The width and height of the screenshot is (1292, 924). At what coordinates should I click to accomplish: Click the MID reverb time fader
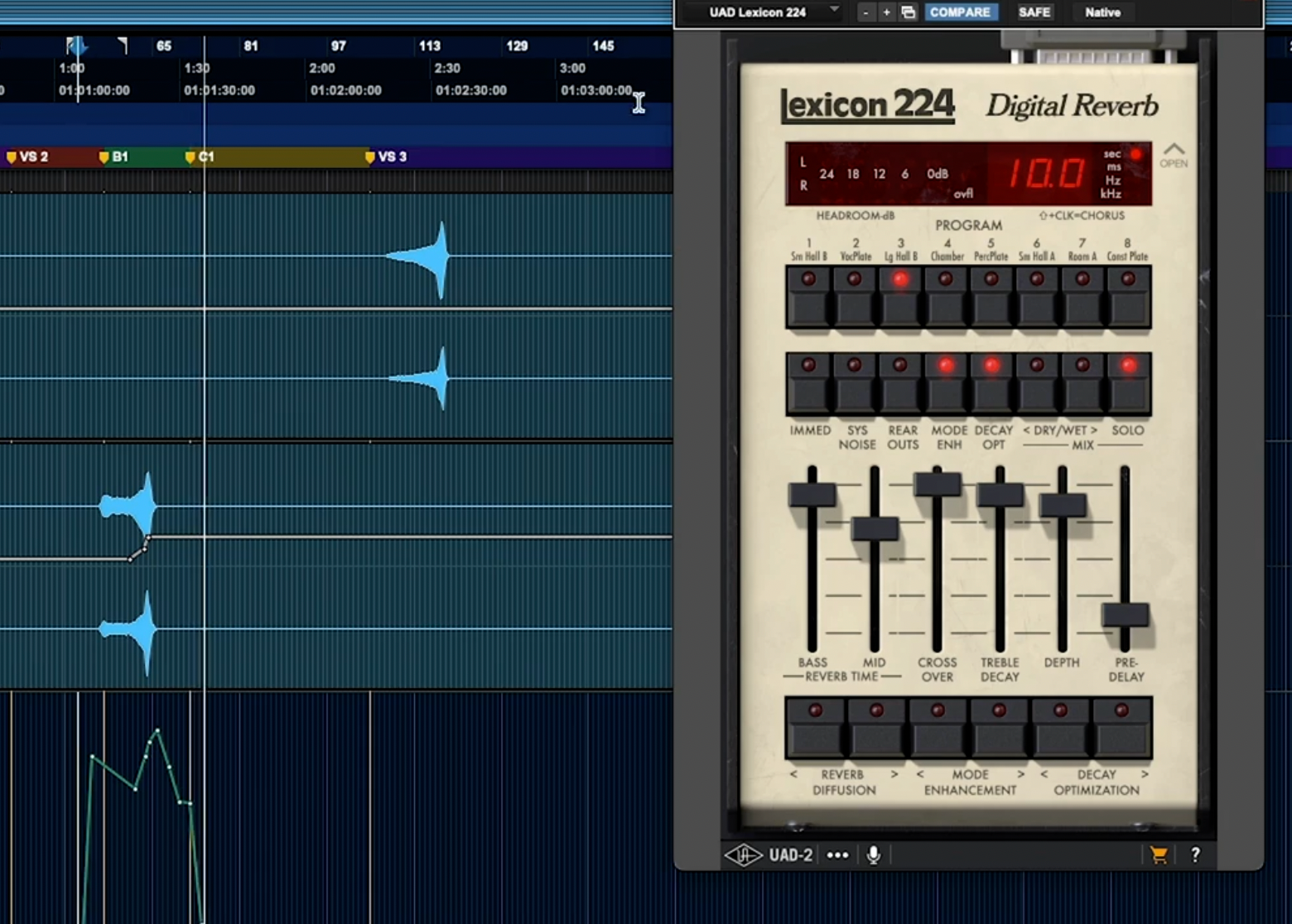(875, 528)
